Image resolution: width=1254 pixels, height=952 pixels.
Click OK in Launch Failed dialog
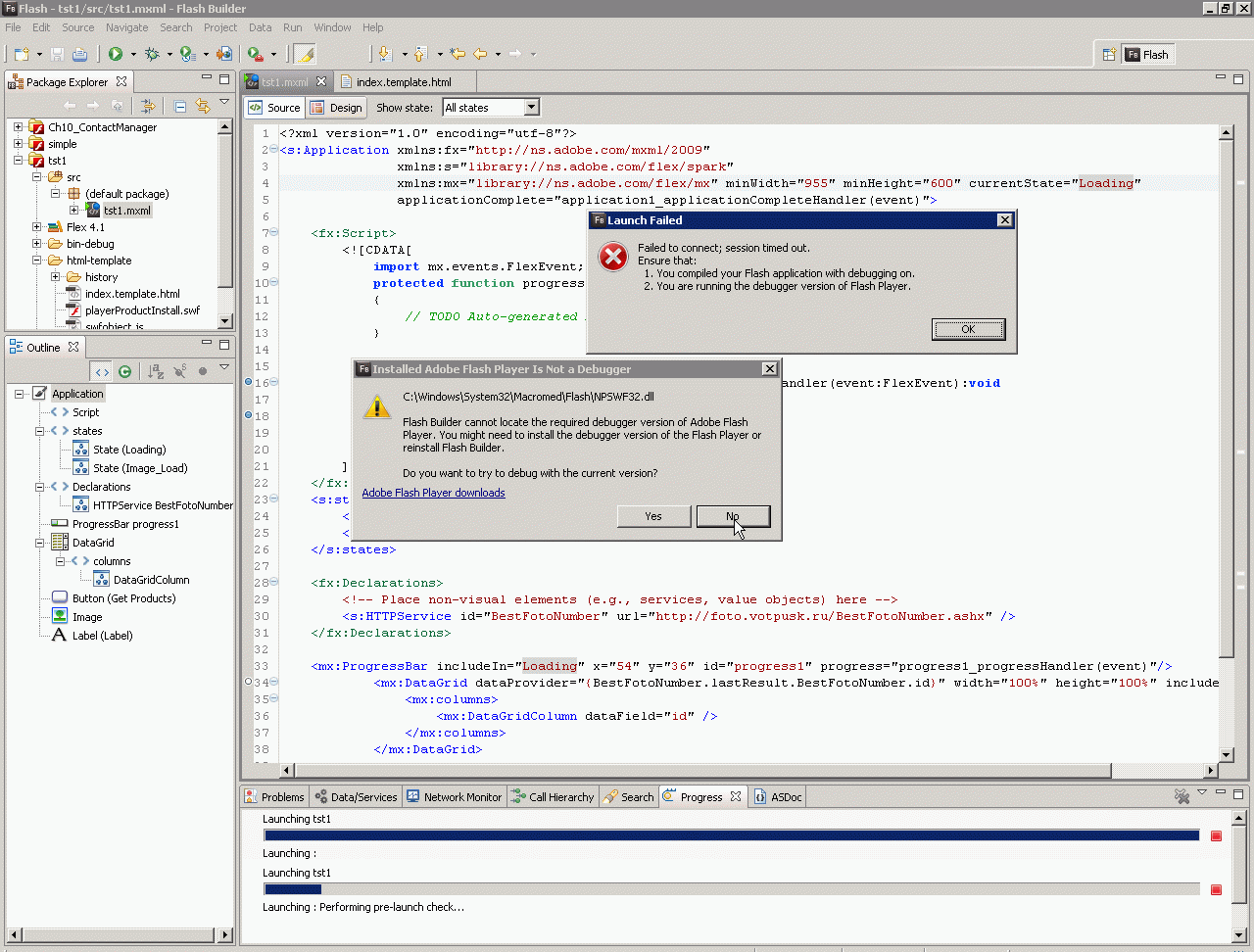(x=967, y=329)
